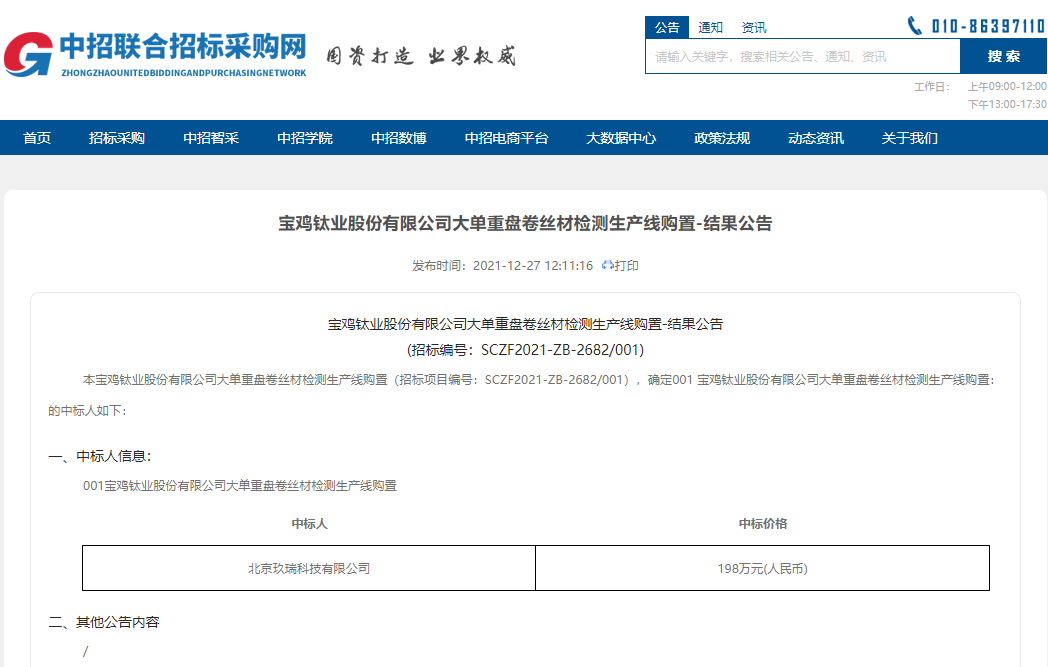Click the keyword search input field
This screenshot has width=1048, height=667.
(x=802, y=57)
